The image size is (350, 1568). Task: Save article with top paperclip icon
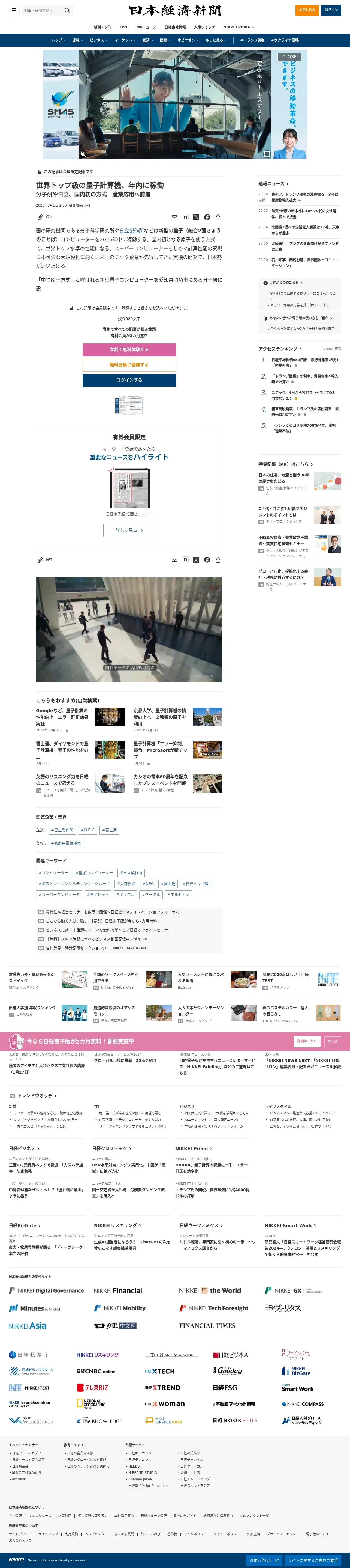tap(40, 217)
